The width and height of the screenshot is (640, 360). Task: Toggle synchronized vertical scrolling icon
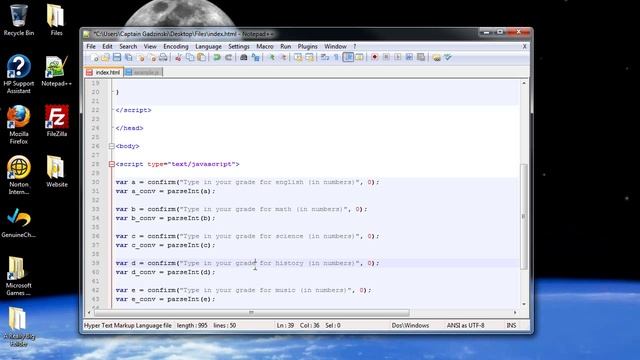click(298, 58)
